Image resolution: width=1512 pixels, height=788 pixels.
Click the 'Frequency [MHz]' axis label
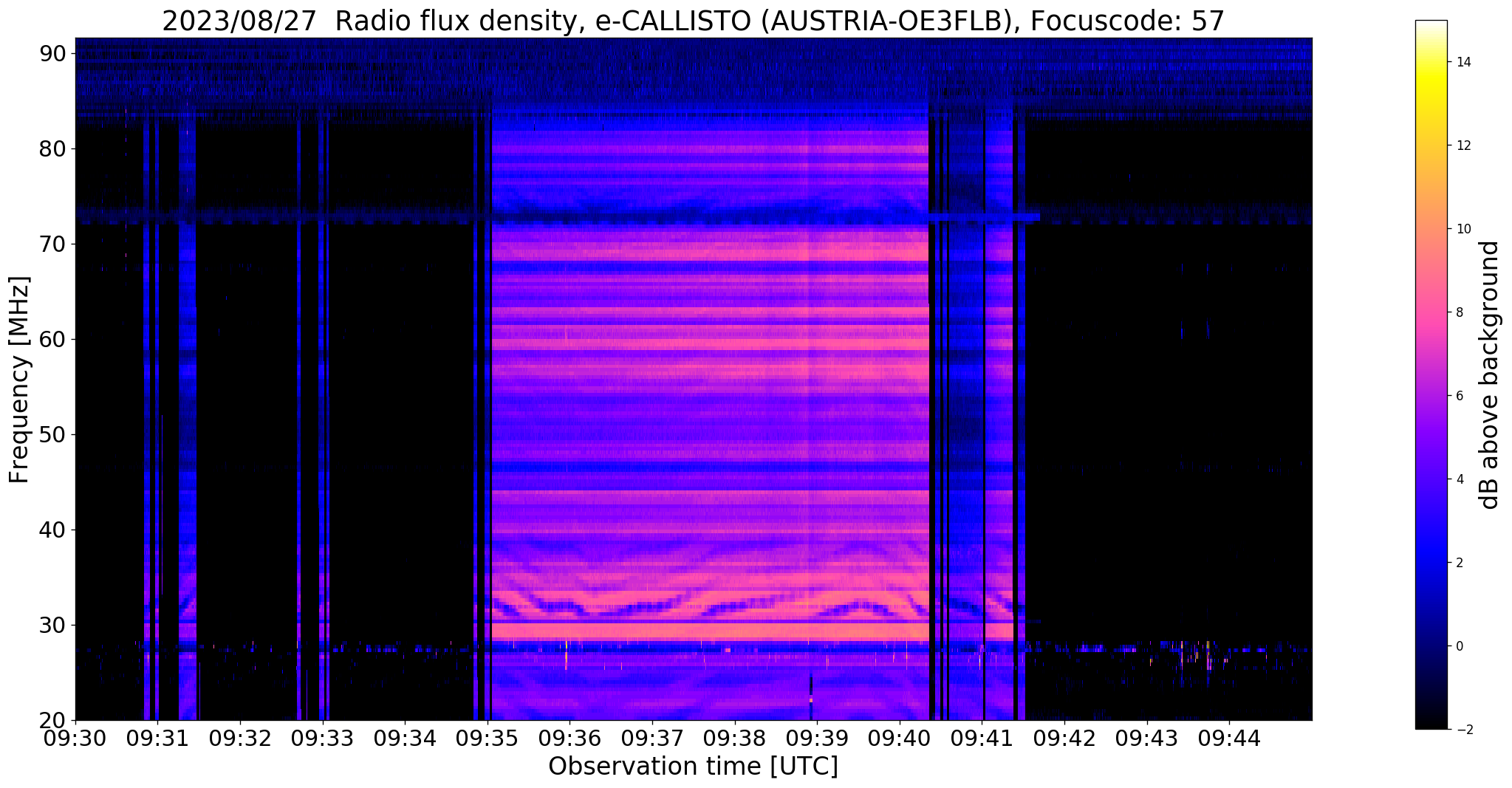coord(19,380)
